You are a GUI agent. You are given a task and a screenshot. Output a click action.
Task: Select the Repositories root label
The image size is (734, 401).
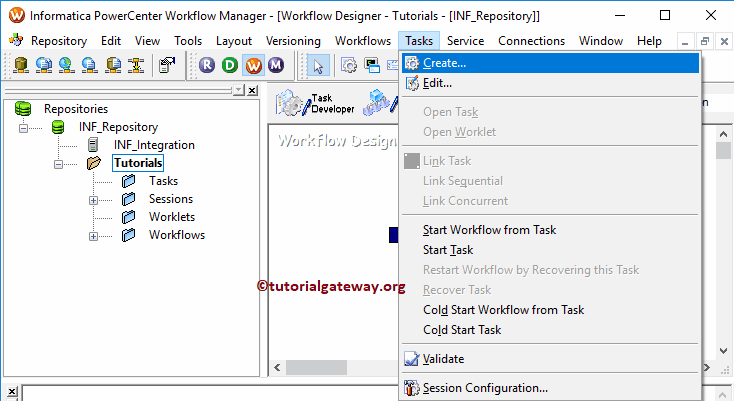tap(76, 109)
